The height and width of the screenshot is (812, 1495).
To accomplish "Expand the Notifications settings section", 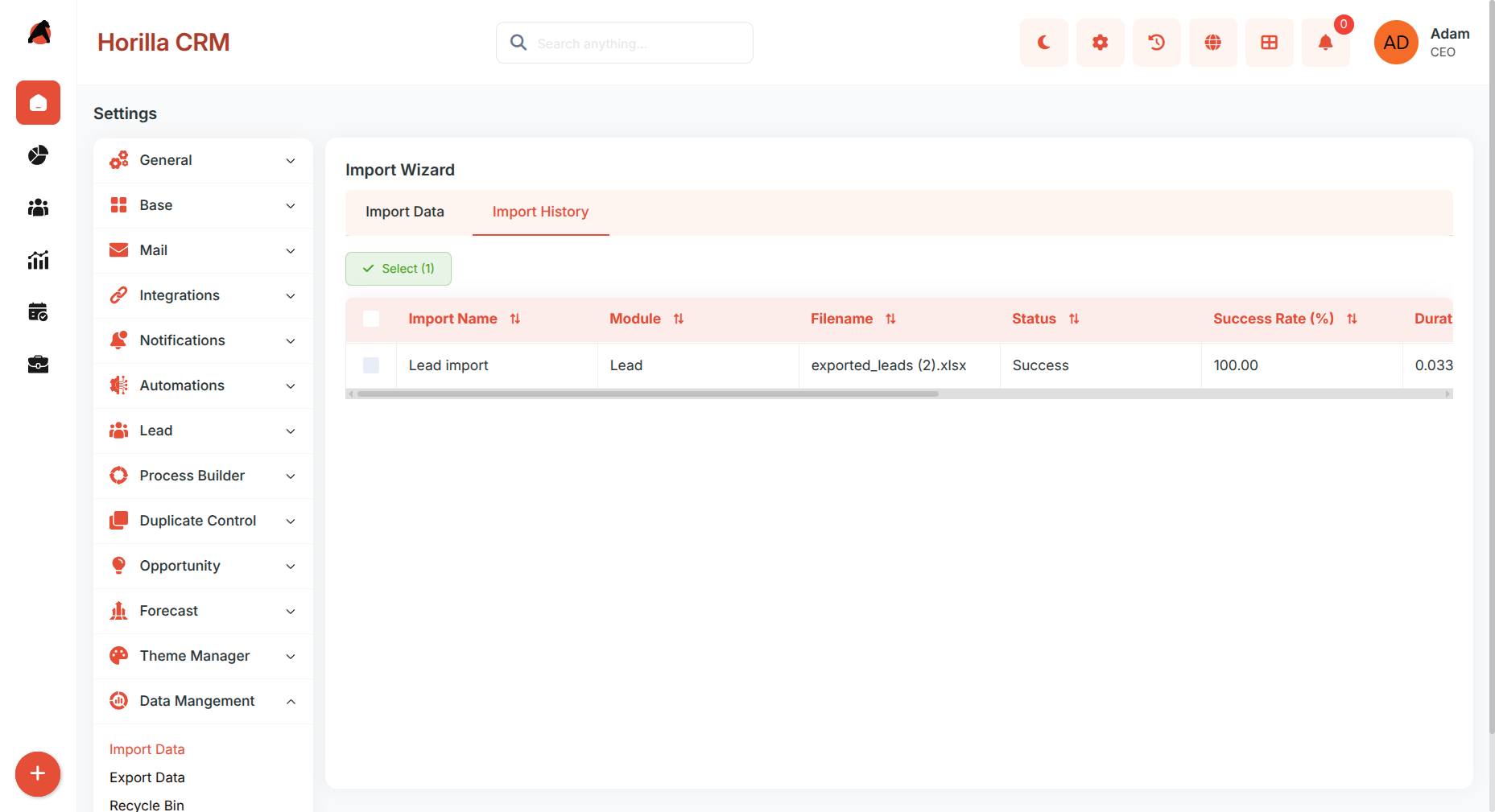I will coord(203,340).
